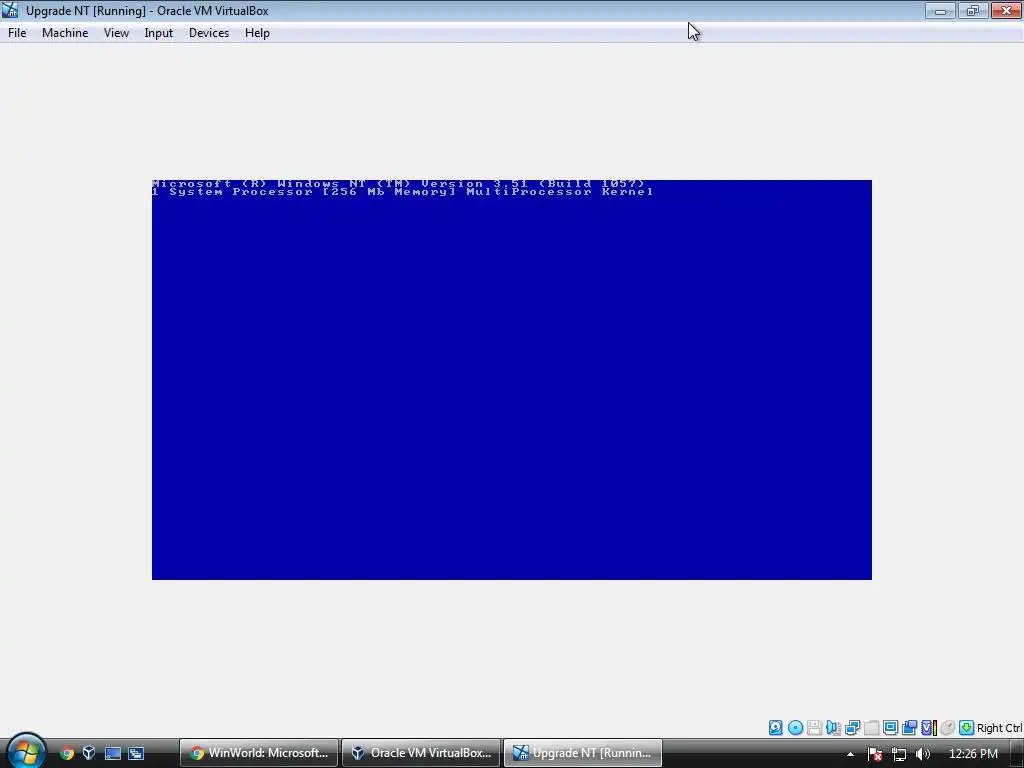
Task: Open the volume speaker tray icon
Action: coord(923,754)
